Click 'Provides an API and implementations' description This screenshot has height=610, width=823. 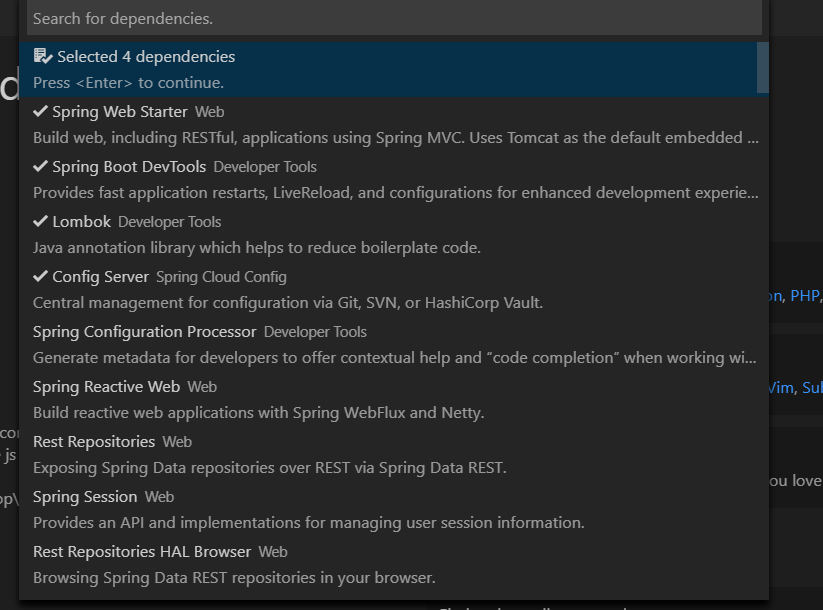pyautogui.click(x=309, y=523)
